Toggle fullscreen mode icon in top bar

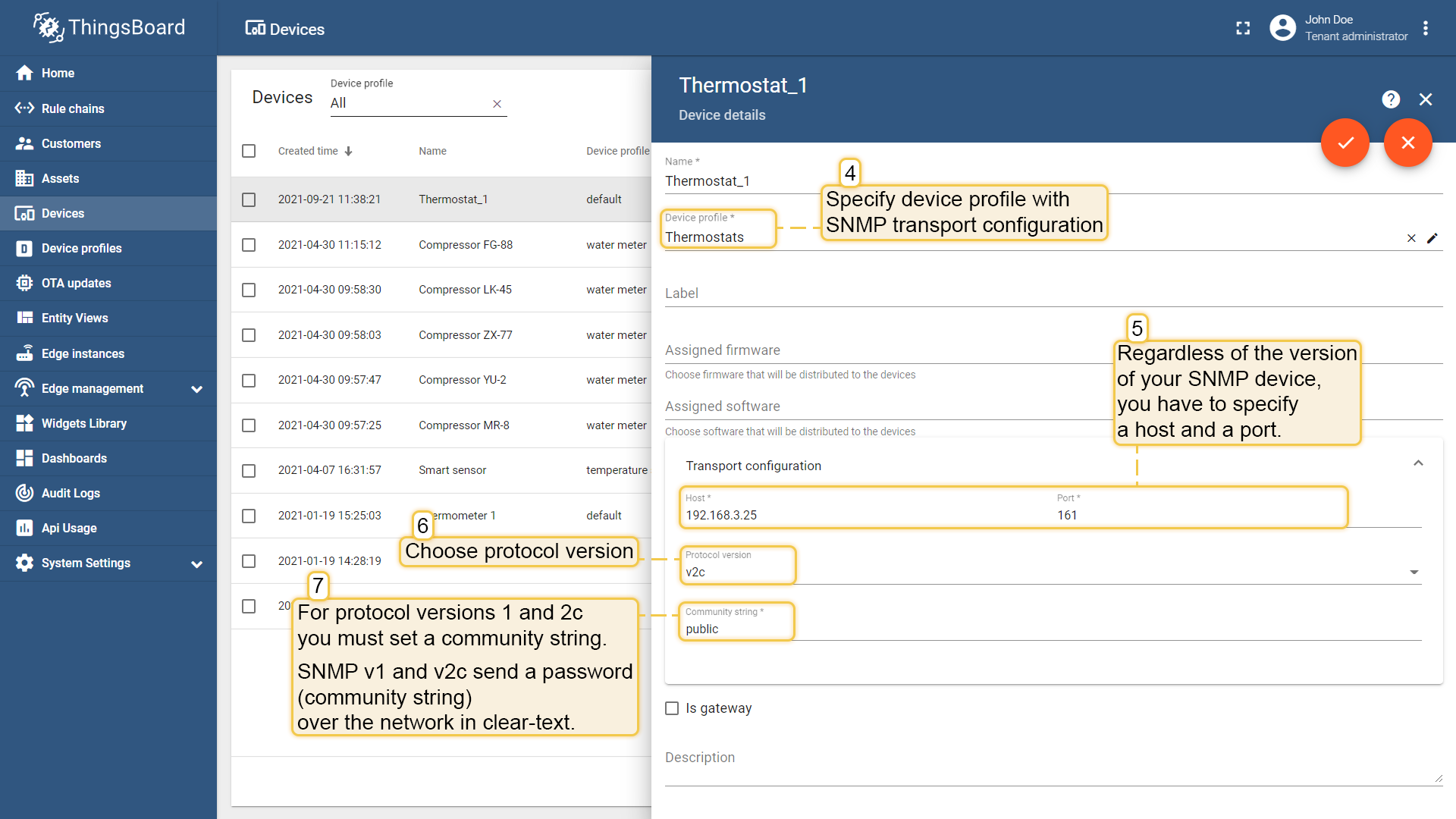1243,28
